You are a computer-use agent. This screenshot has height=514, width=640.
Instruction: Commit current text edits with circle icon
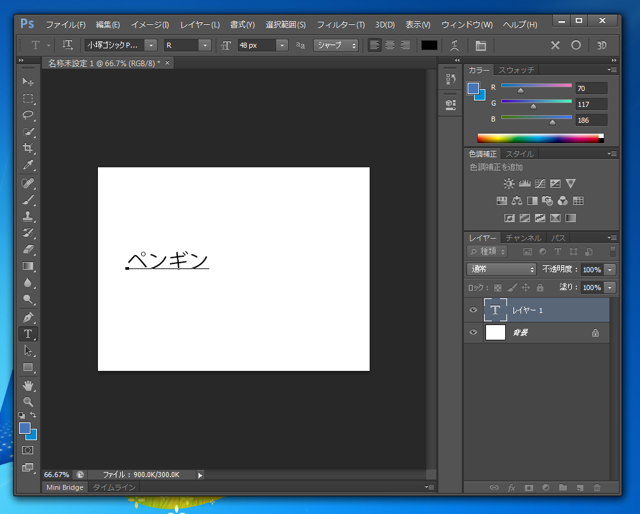[576, 45]
